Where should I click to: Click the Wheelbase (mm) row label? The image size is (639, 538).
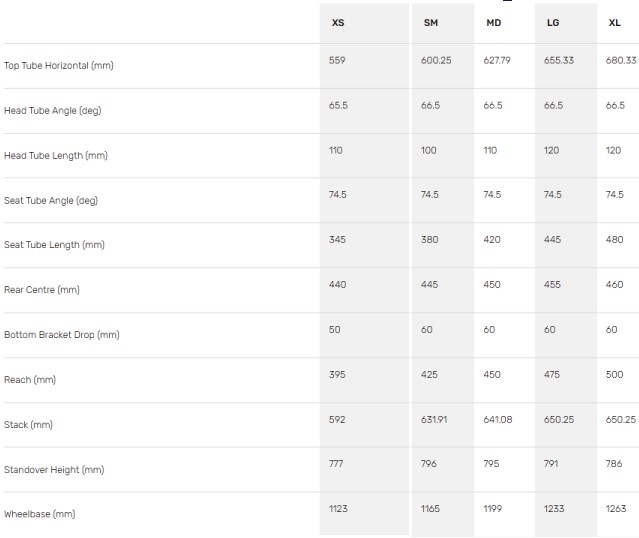[40, 514]
